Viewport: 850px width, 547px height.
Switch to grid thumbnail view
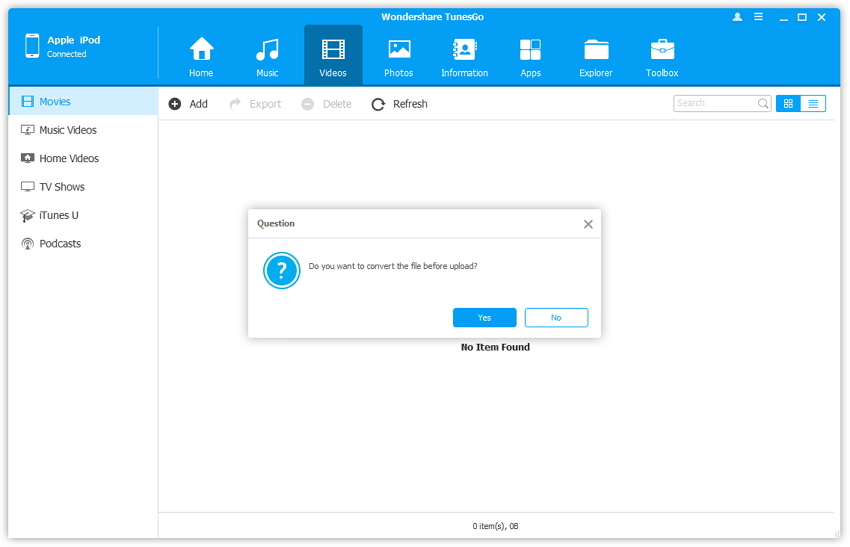pos(788,103)
